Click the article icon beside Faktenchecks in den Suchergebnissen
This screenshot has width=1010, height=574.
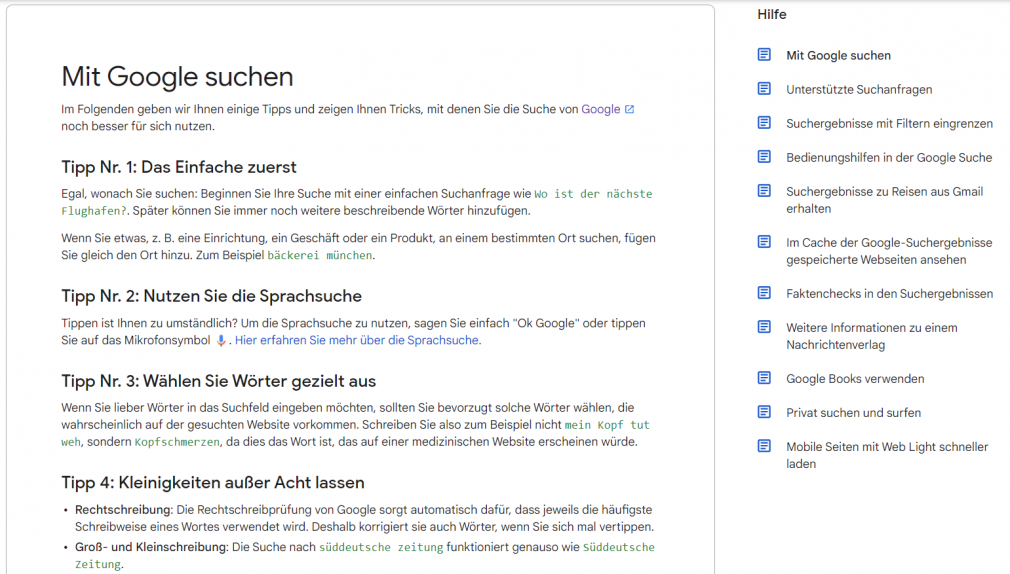pyautogui.click(x=764, y=293)
